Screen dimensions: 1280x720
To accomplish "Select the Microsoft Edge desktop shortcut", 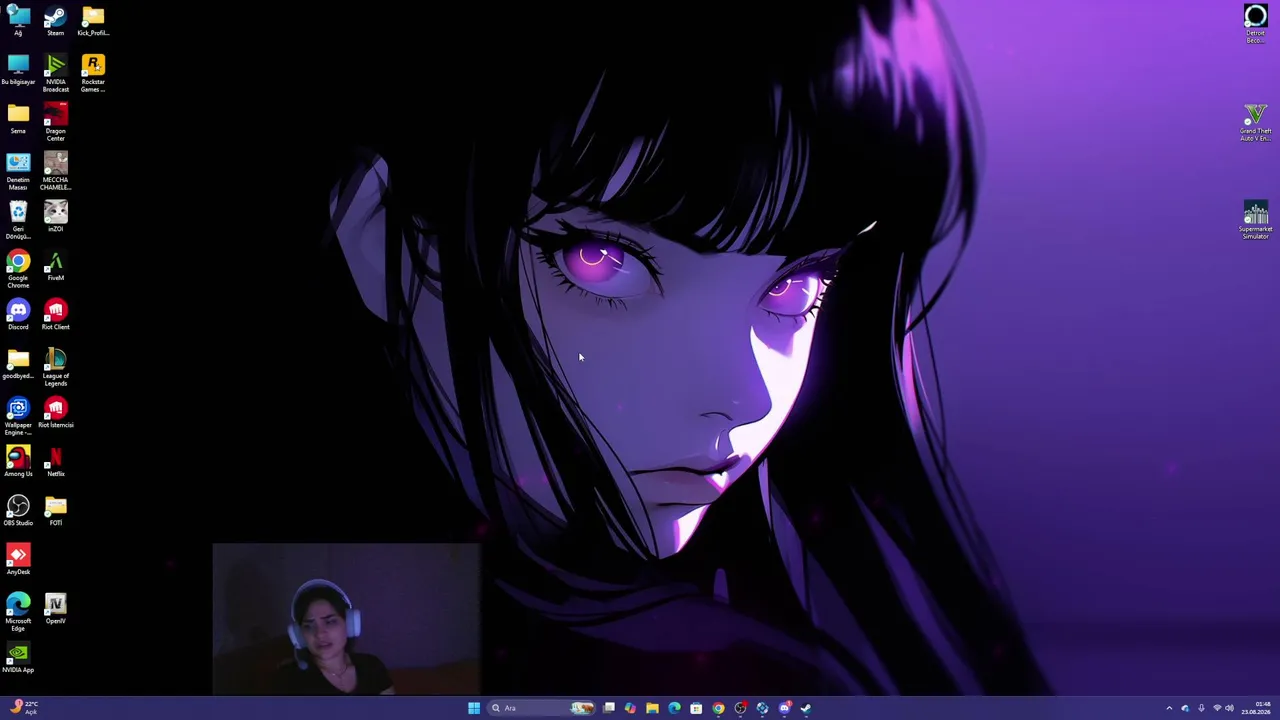I will [18, 613].
